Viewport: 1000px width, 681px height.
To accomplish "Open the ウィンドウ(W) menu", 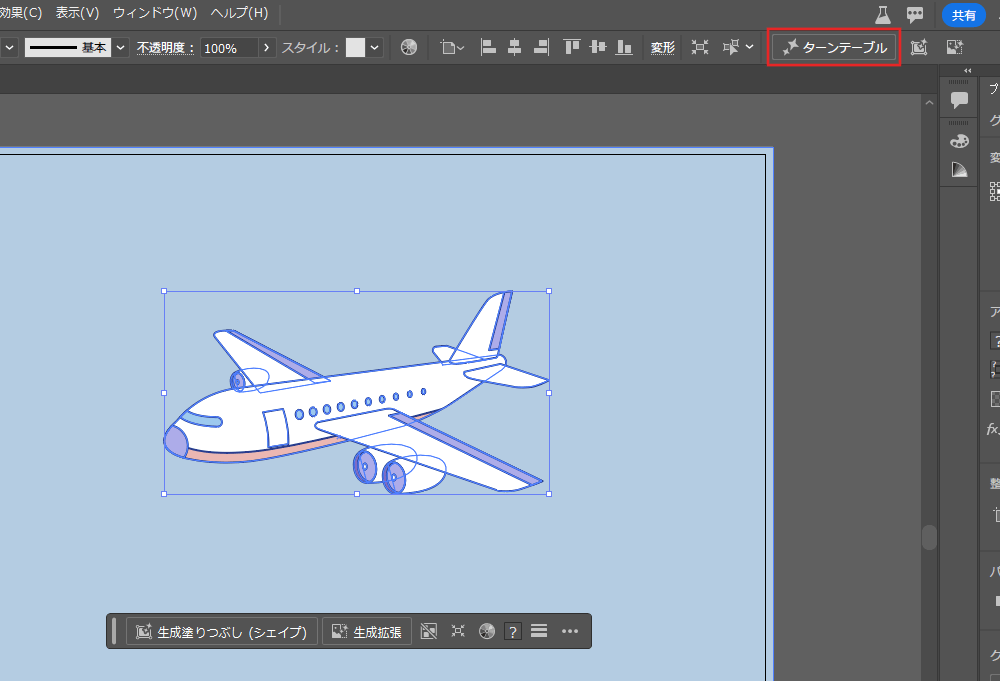I will [154, 13].
